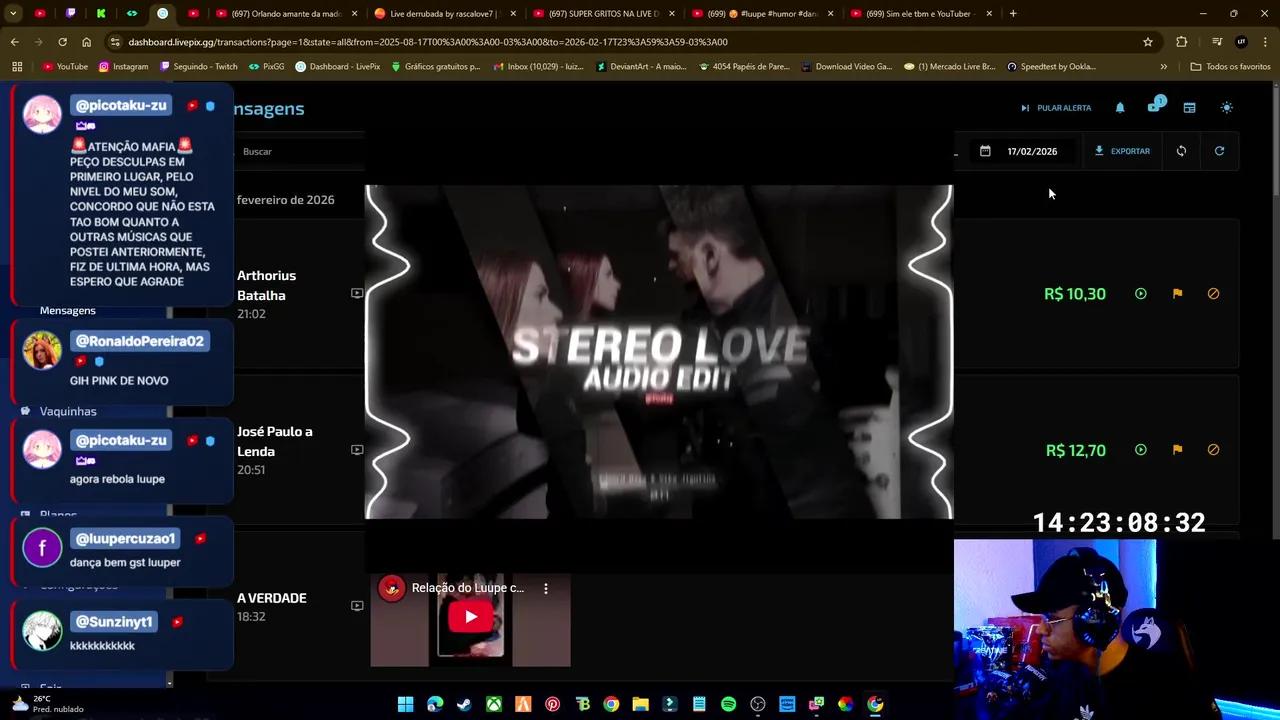The image size is (1280, 720).
Task: Open a new browser tab
Action: click(x=1013, y=14)
